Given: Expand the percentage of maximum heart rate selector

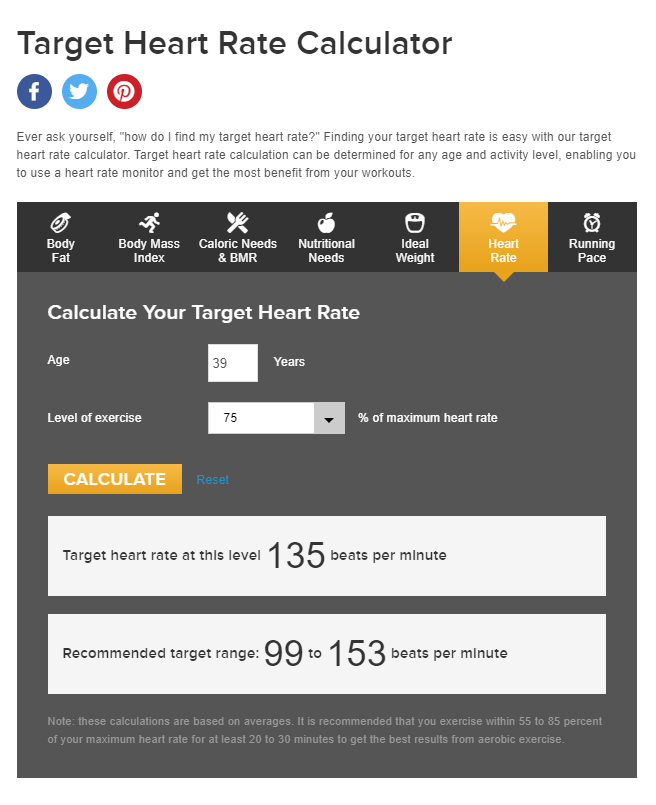Looking at the screenshot, I should (x=329, y=418).
